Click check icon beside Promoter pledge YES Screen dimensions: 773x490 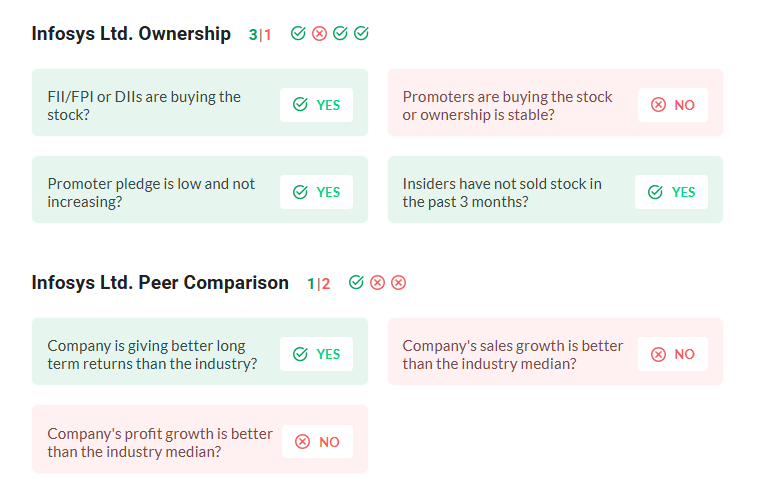tap(300, 192)
